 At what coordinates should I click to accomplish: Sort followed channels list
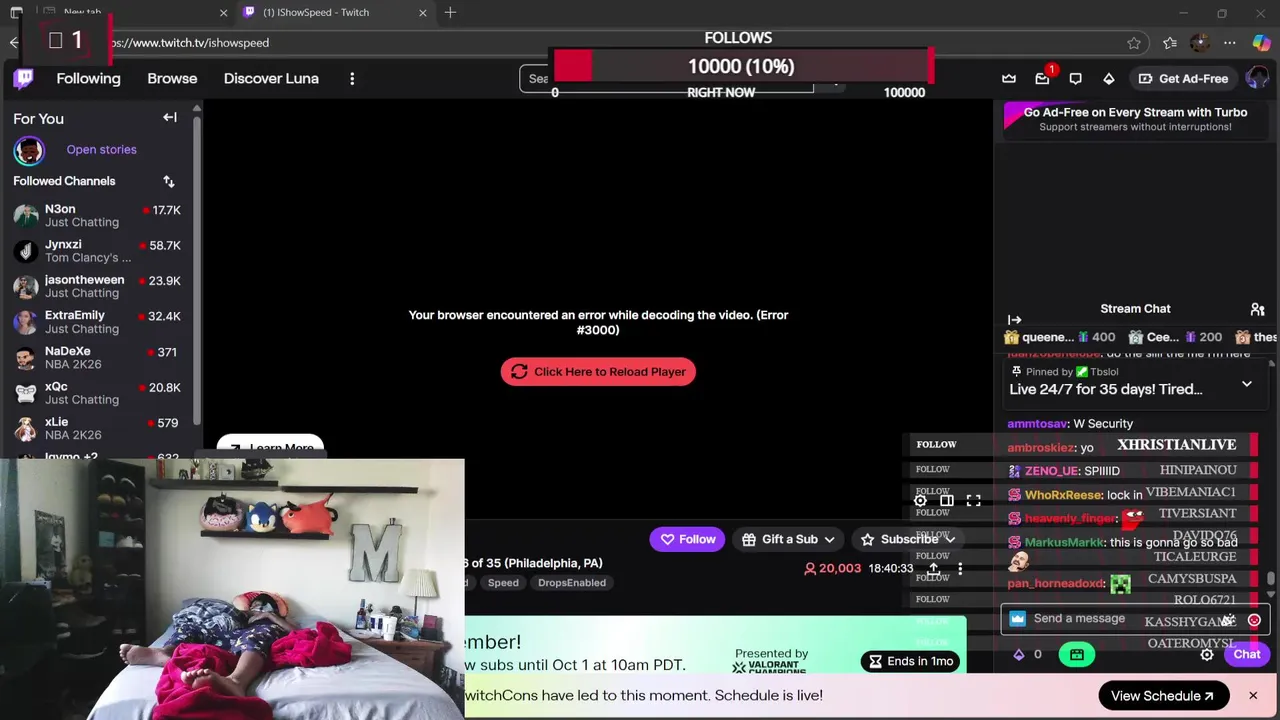[x=168, y=181]
